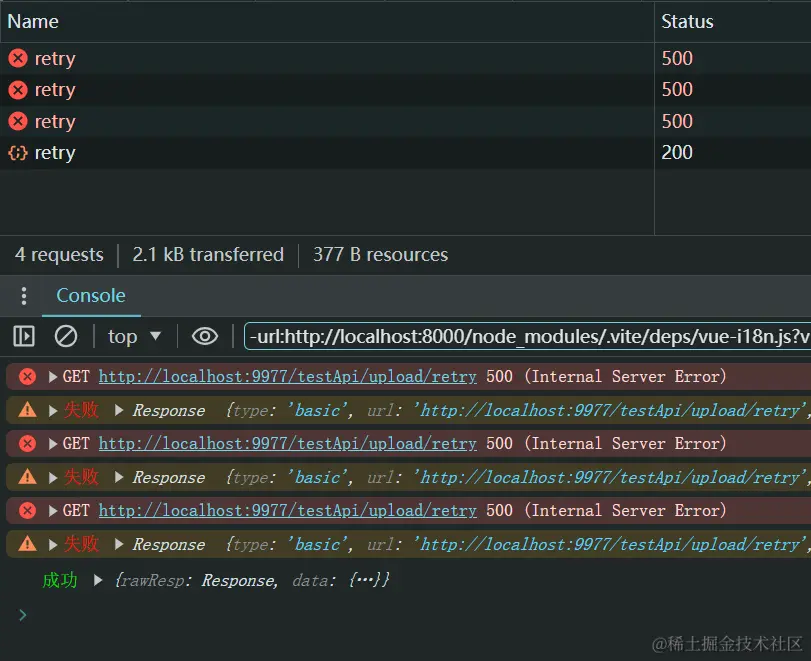Click the third warning triangle icon
Viewport: 811px width, 661px height.
click(x=27, y=544)
